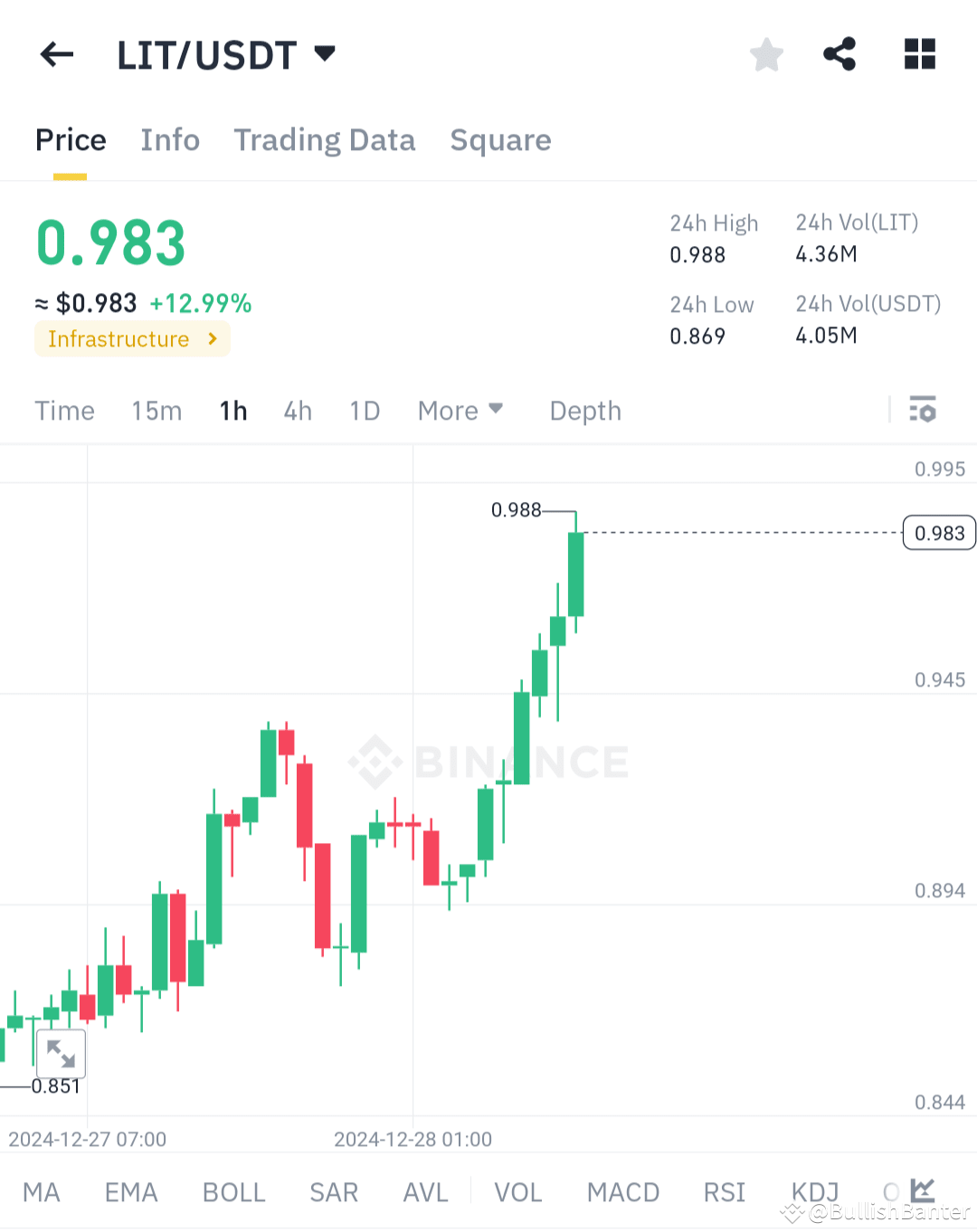Open the Info tab
Viewport: 977px width, 1232px height.
[169, 140]
